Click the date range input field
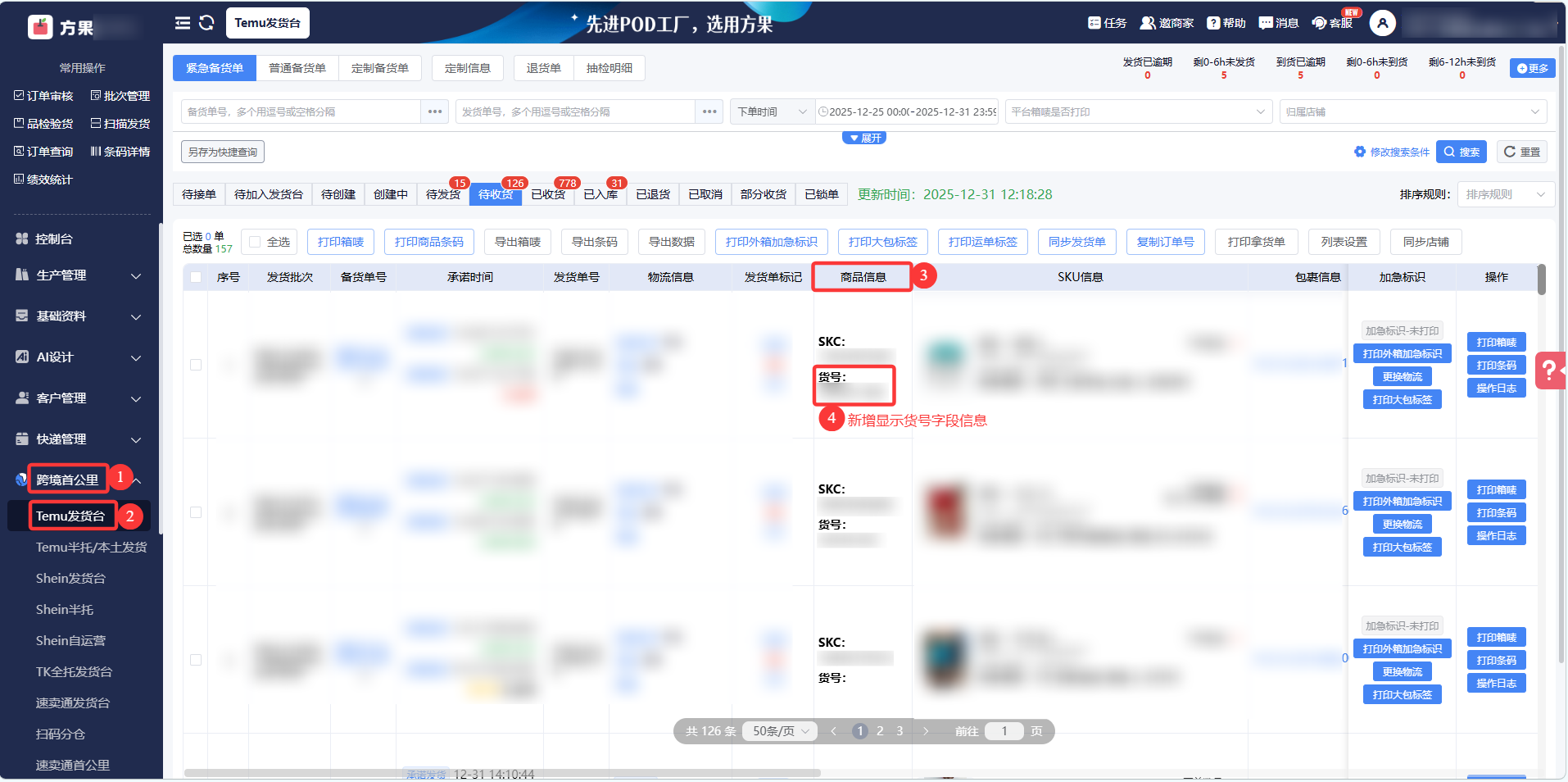Viewport: 1568px width, 782px height. click(907, 111)
